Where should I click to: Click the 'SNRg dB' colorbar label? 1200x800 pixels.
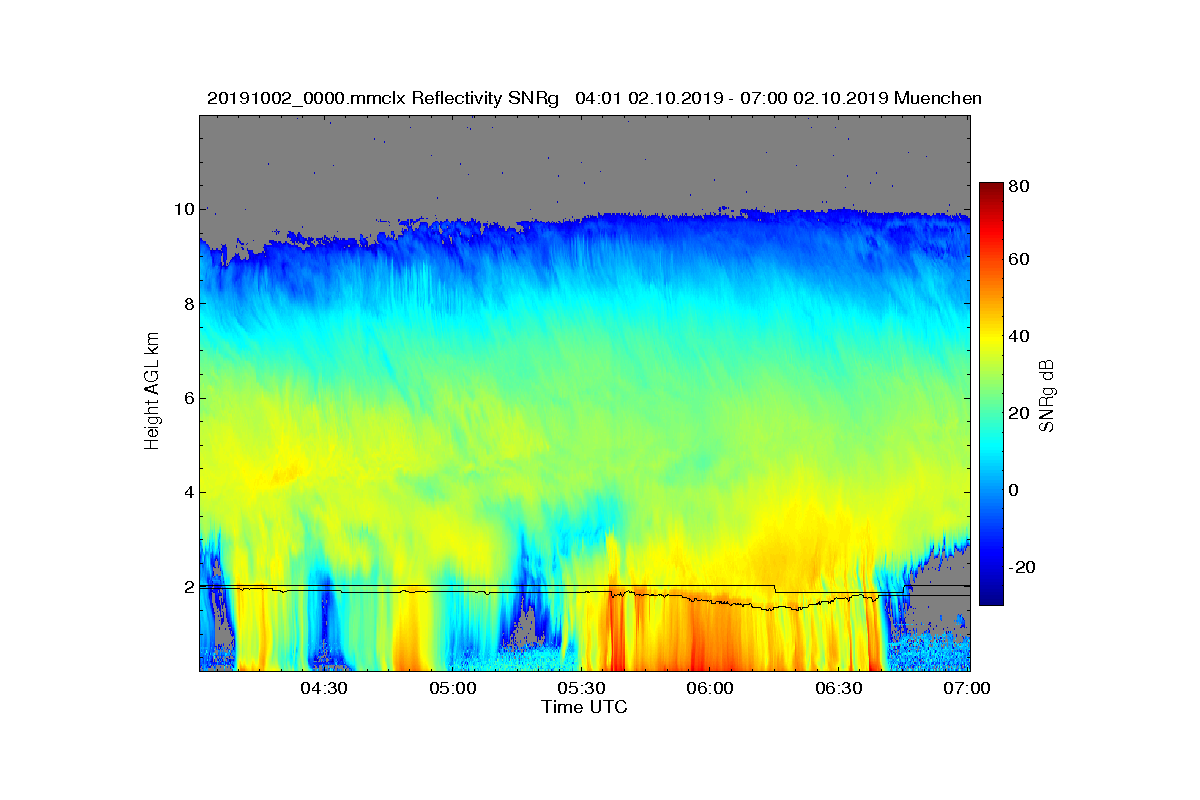[x=1047, y=396]
